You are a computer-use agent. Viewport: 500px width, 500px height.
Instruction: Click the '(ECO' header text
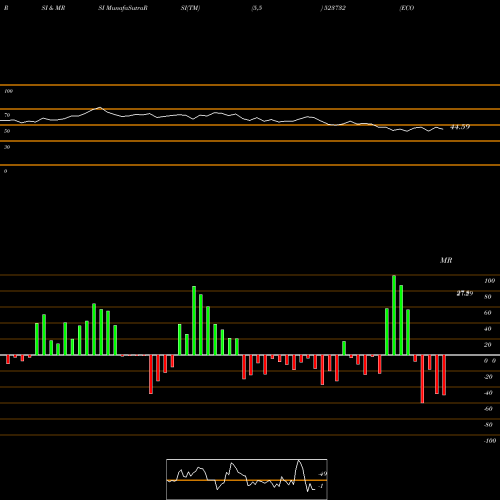407,8
